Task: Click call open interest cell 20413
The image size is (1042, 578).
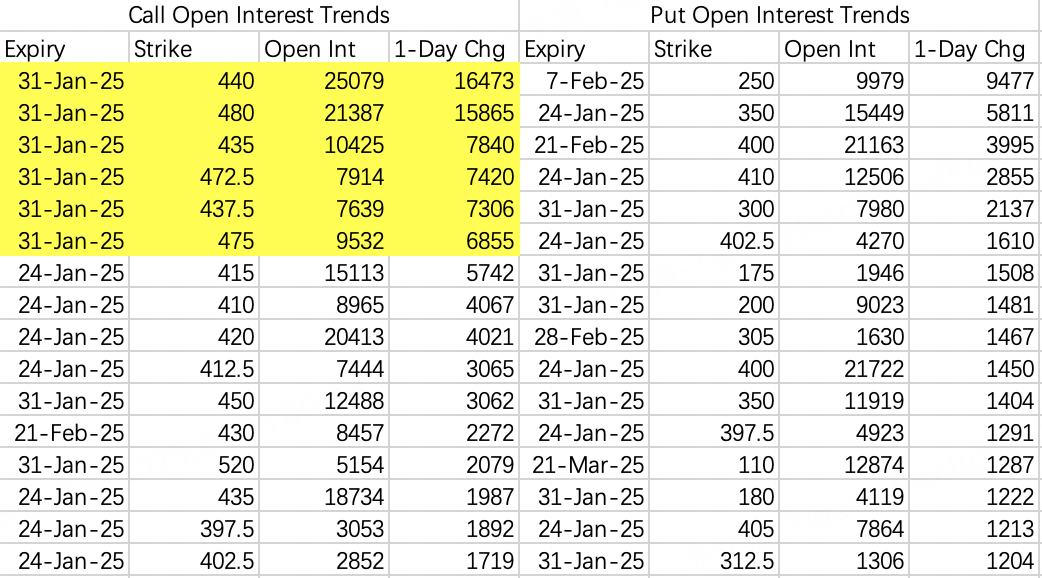Action: click(x=324, y=337)
